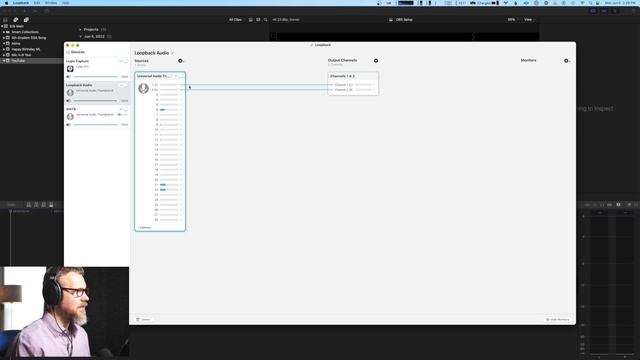Viewport: 640px width, 360px height.
Task: Open the Edit menu
Action: 37,3
